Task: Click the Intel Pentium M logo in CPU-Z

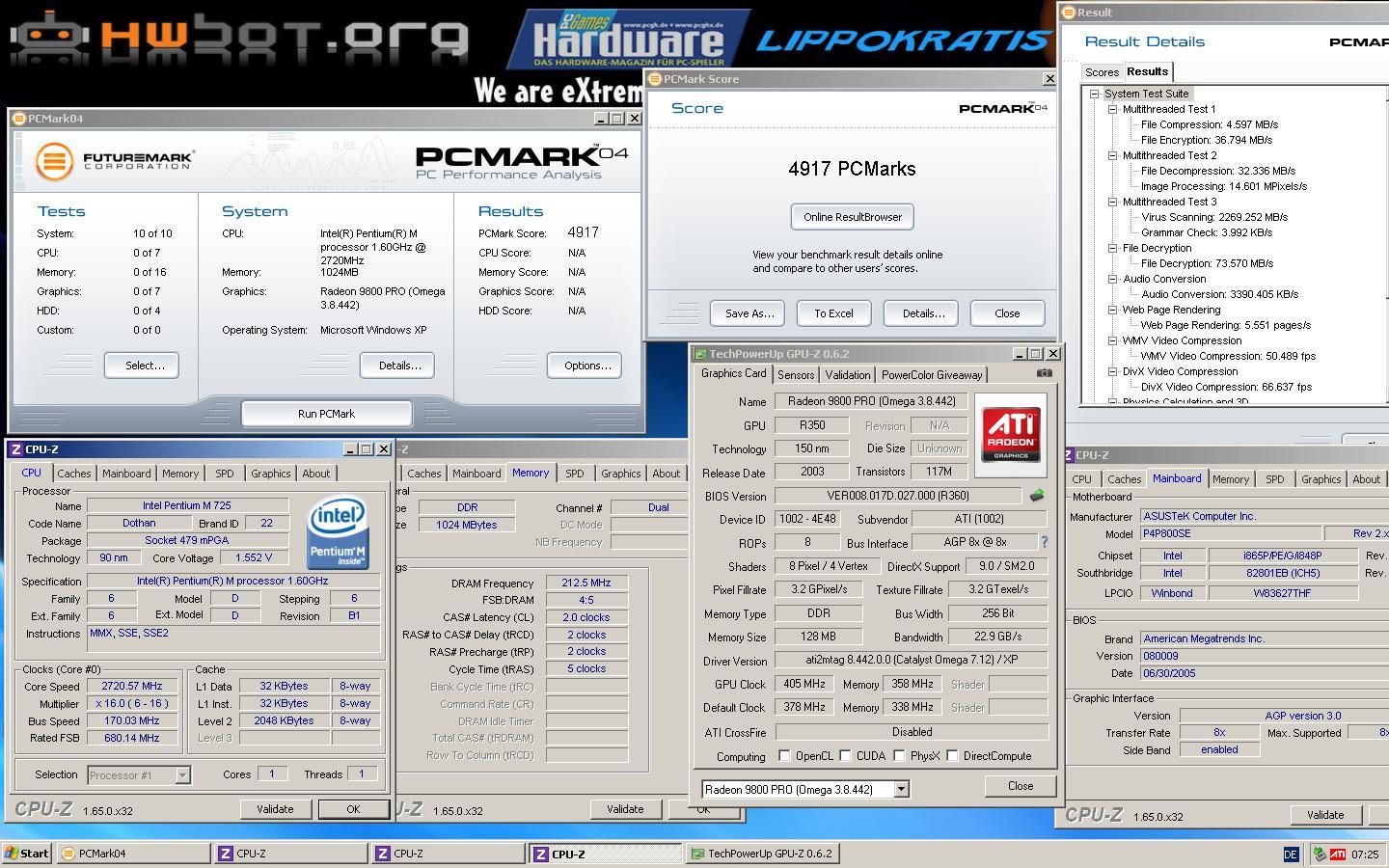Action: pyautogui.click(x=337, y=531)
